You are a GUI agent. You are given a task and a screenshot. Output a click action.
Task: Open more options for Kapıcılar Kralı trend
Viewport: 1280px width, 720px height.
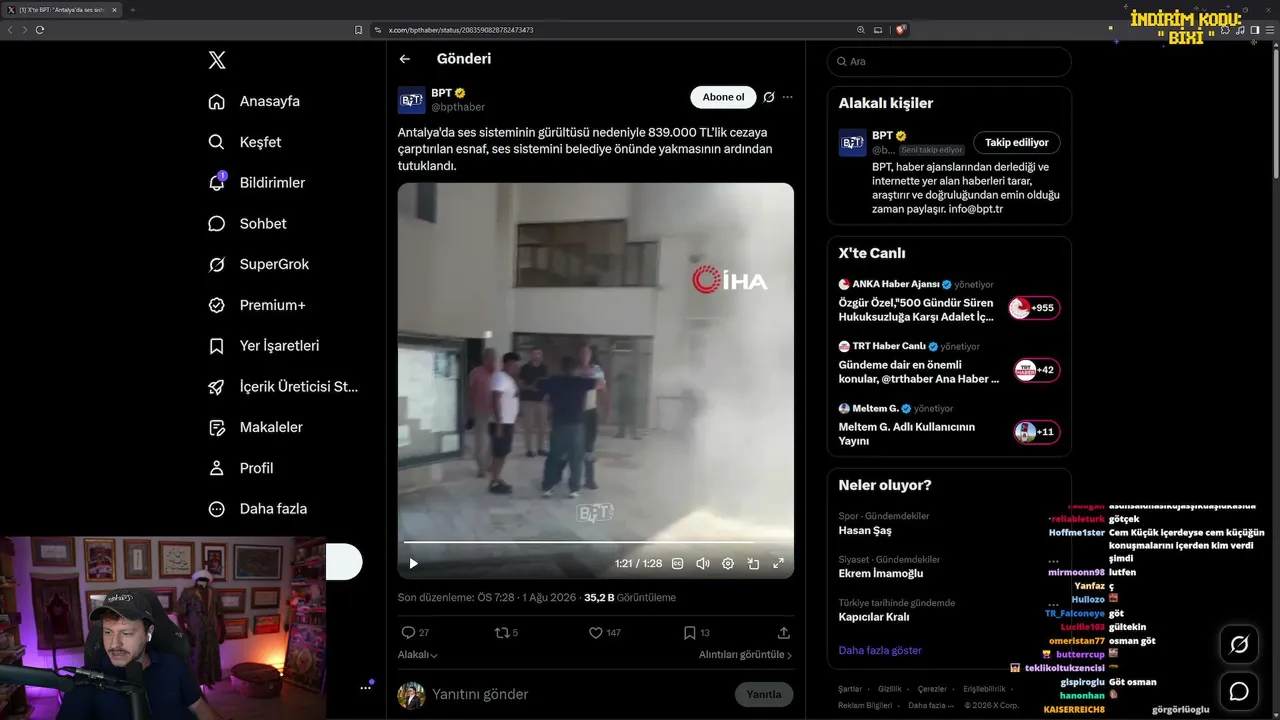click(x=1053, y=605)
